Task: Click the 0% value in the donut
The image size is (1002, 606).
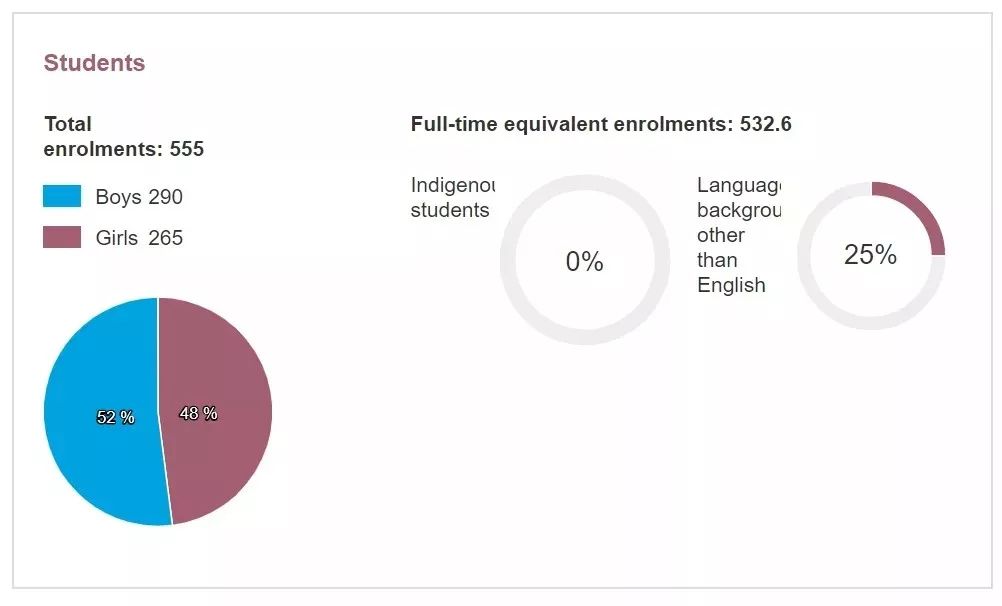Action: click(x=584, y=261)
